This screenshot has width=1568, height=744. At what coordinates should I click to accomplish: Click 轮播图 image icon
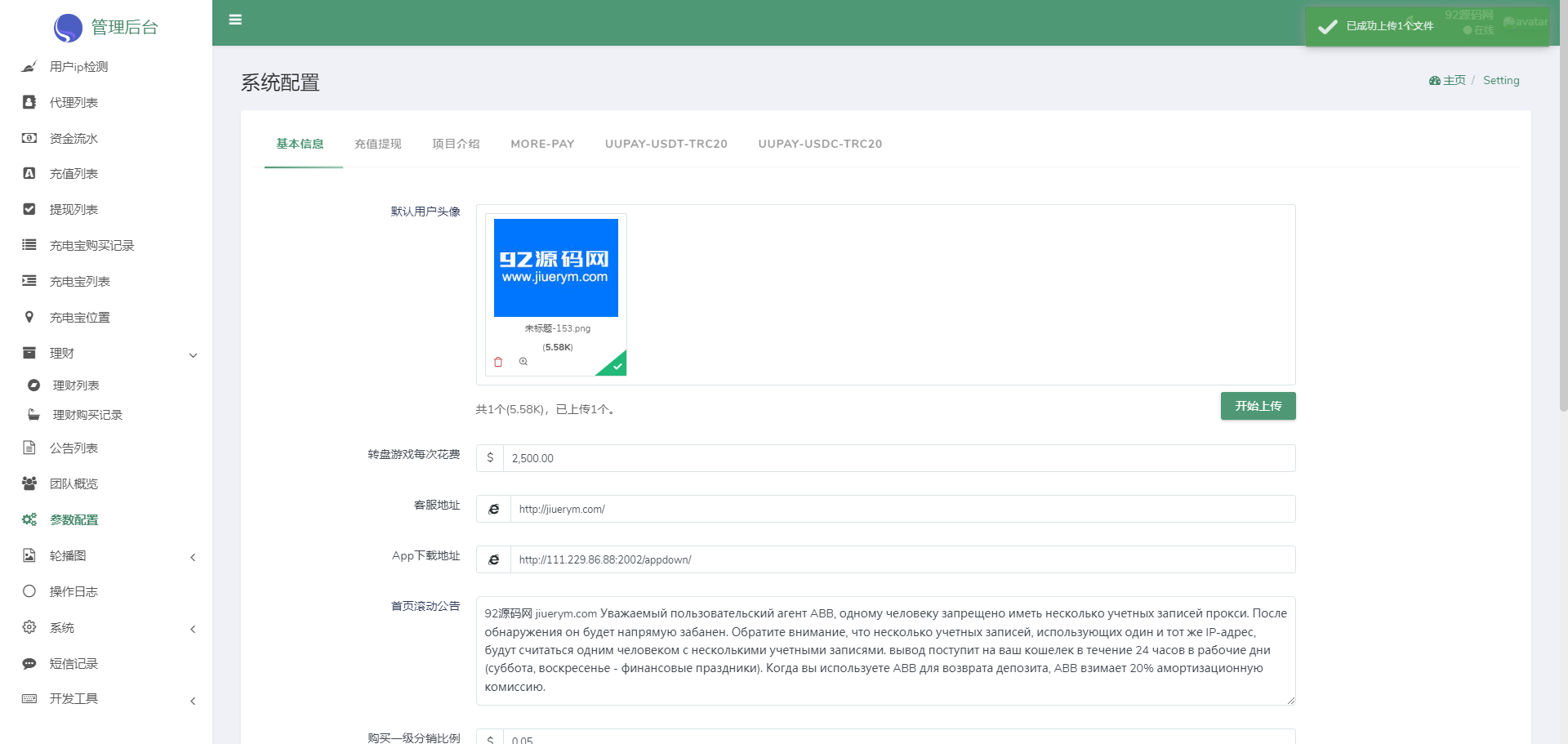[x=29, y=555]
